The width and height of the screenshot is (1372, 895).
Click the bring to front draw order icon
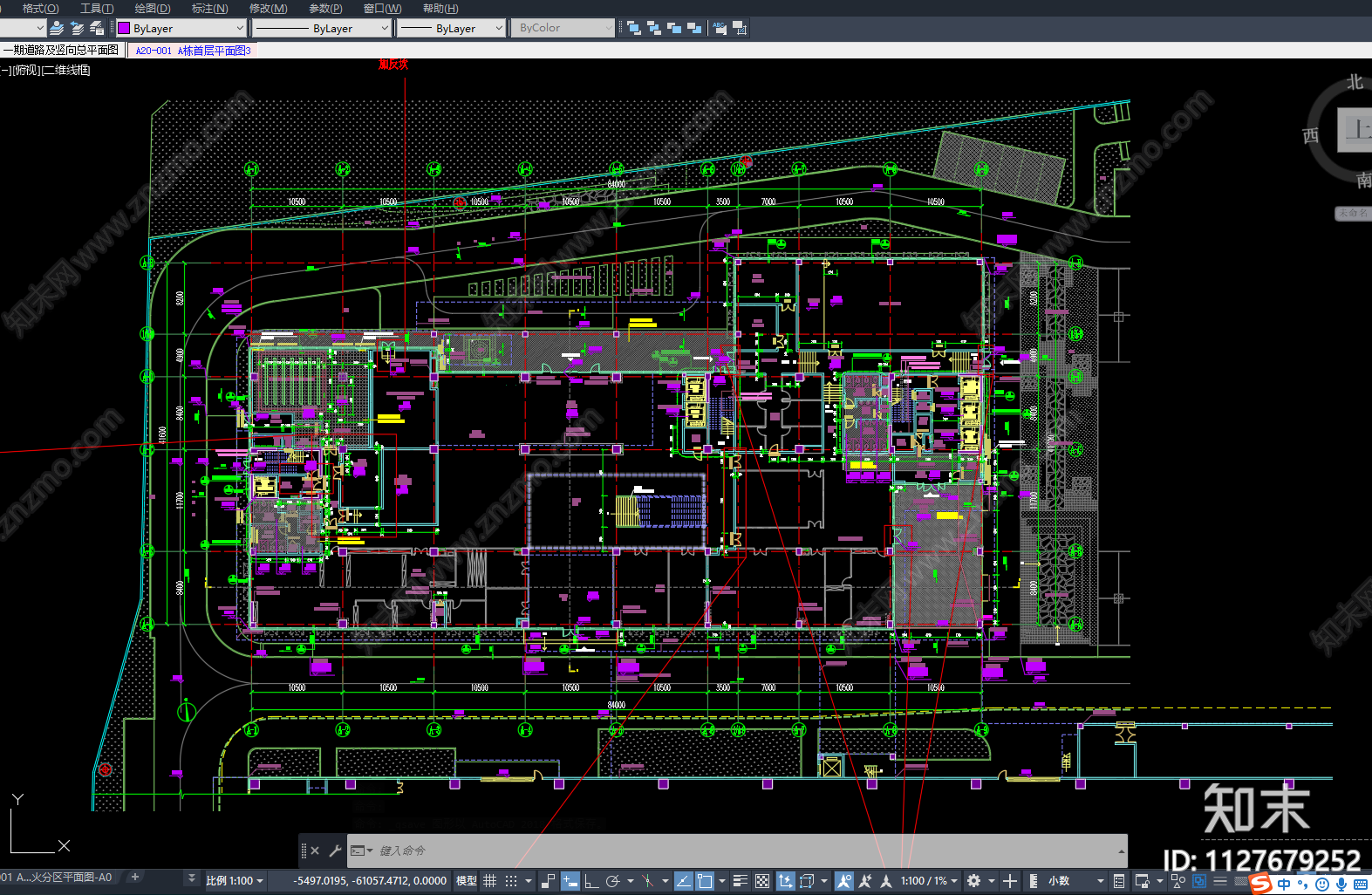tap(634, 28)
